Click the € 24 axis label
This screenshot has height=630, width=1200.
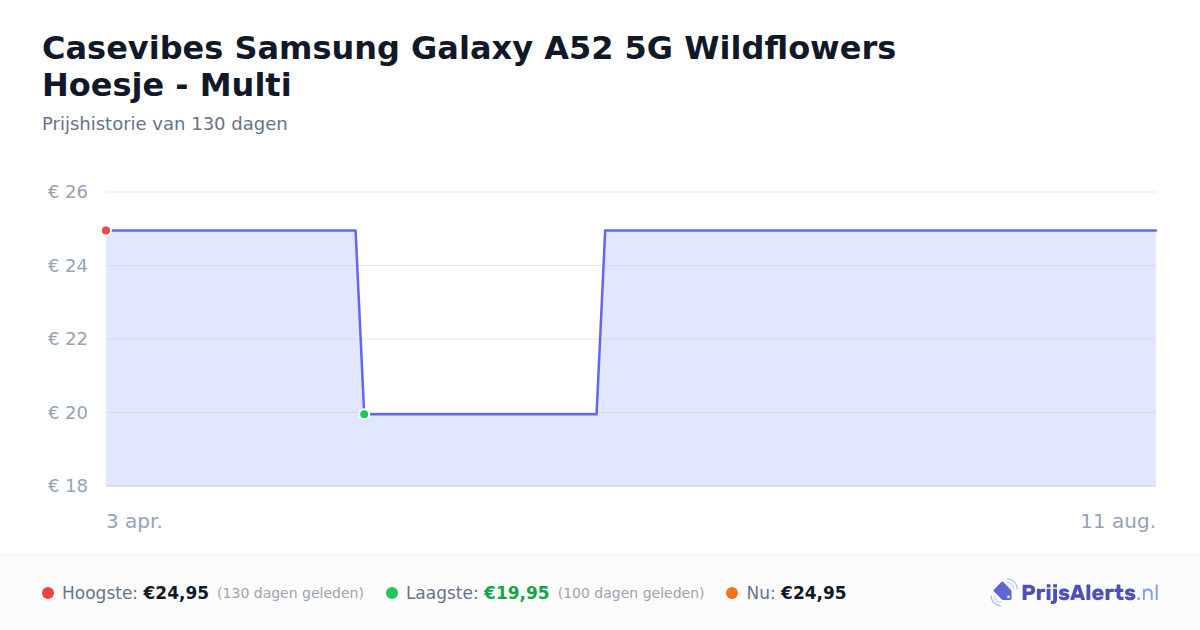point(68,266)
